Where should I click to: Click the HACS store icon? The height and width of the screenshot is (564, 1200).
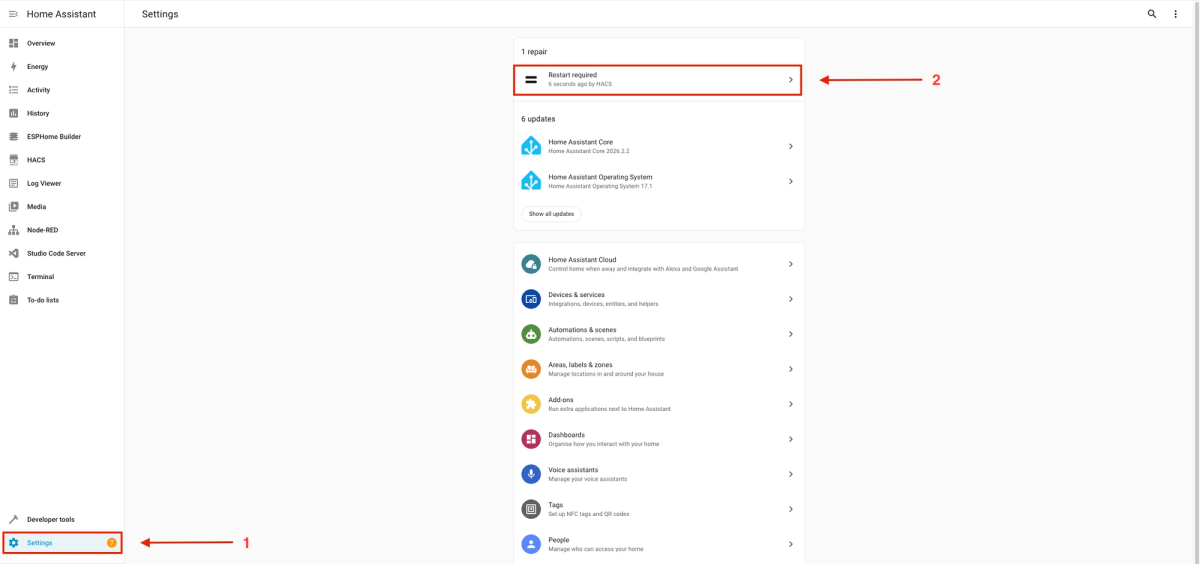[14, 160]
